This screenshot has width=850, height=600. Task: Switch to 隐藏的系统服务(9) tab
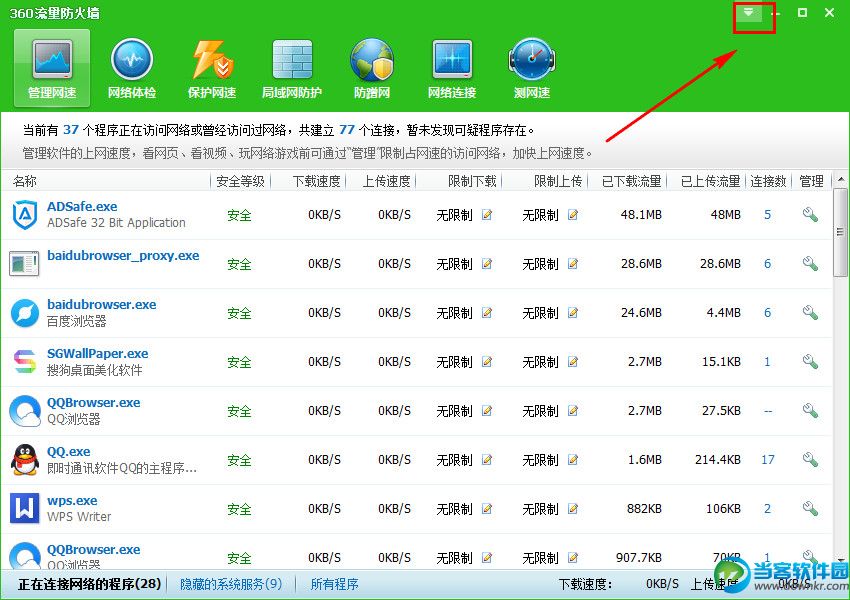pos(231,584)
